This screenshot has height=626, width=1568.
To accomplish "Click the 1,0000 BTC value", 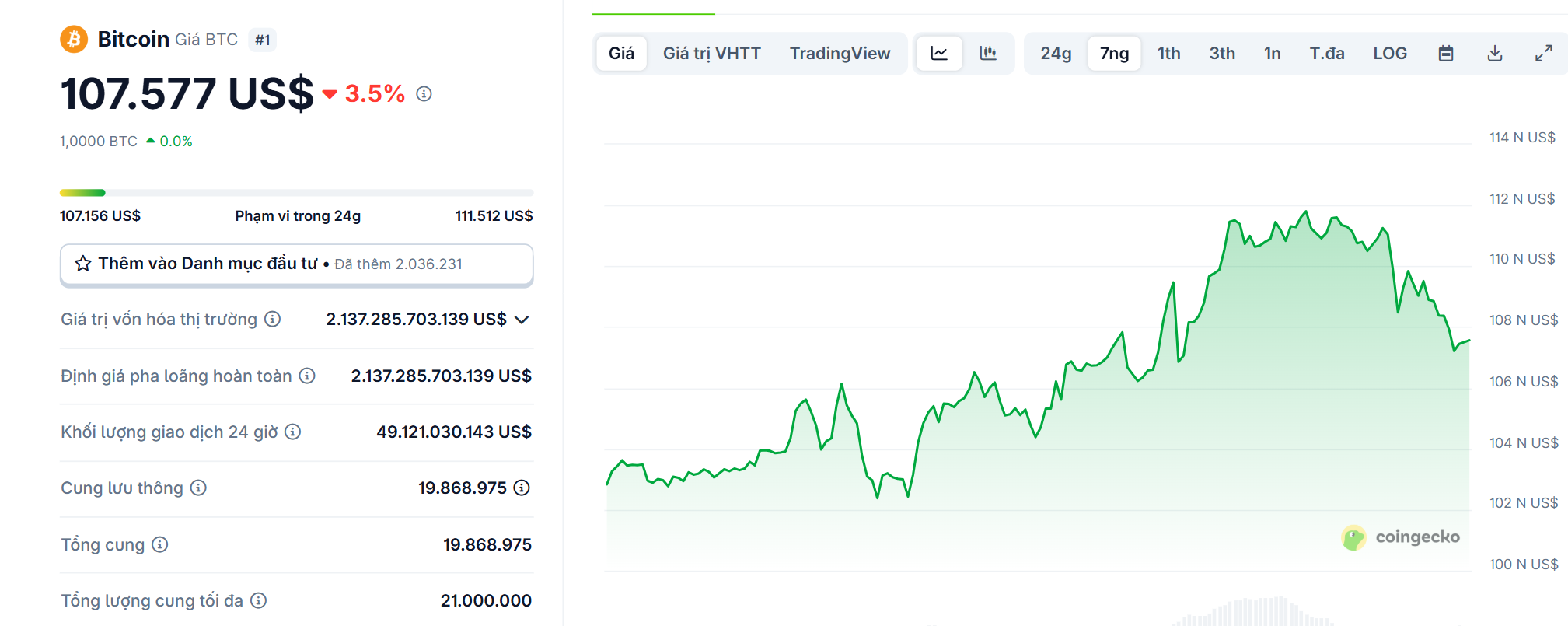I will pos(99,142).
